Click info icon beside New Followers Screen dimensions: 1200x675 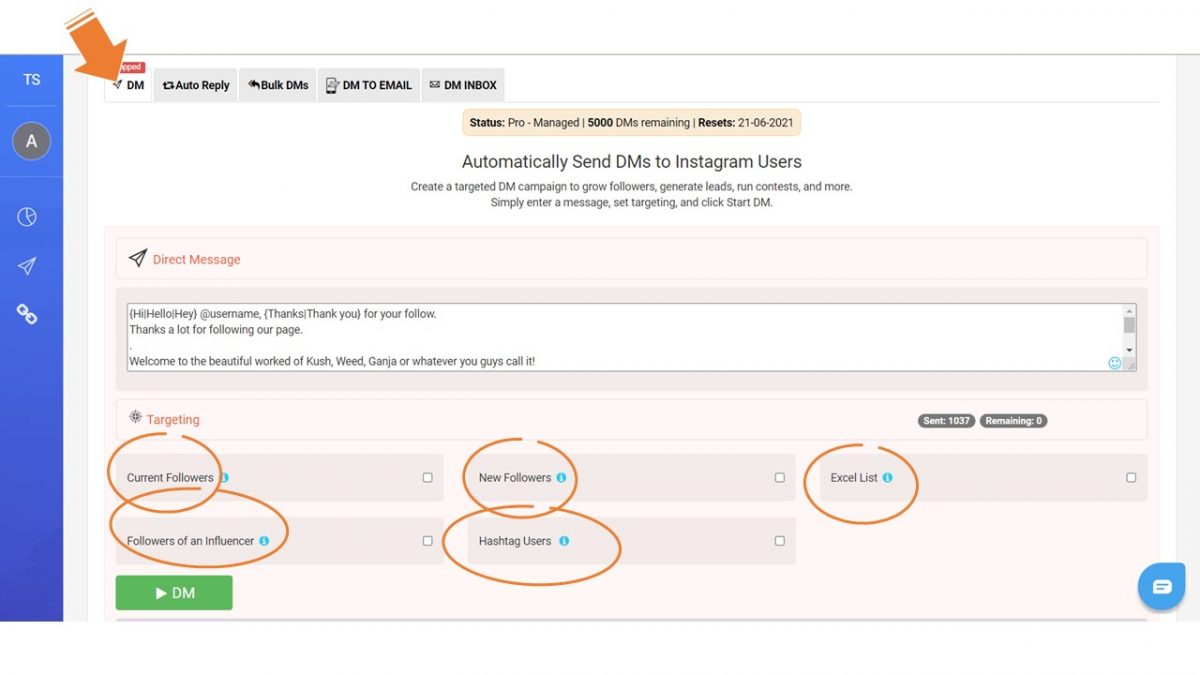[x=561, y=478]
